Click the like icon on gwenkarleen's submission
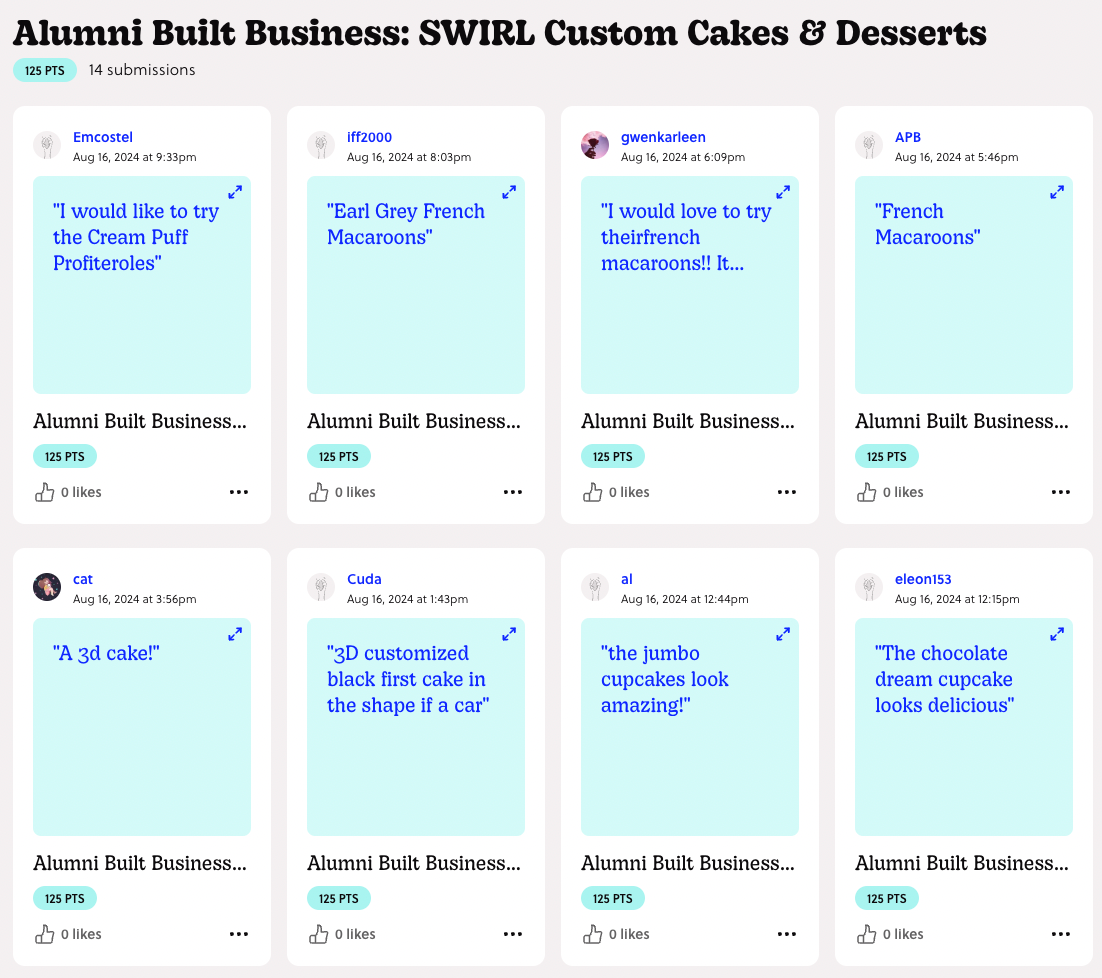 coord(593,491)
